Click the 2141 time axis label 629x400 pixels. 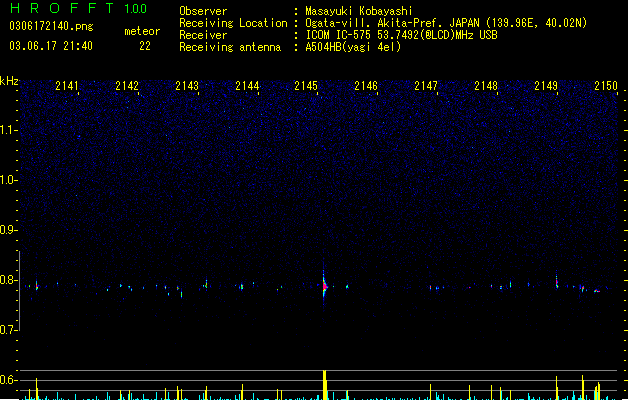click(x=67, y=86)
